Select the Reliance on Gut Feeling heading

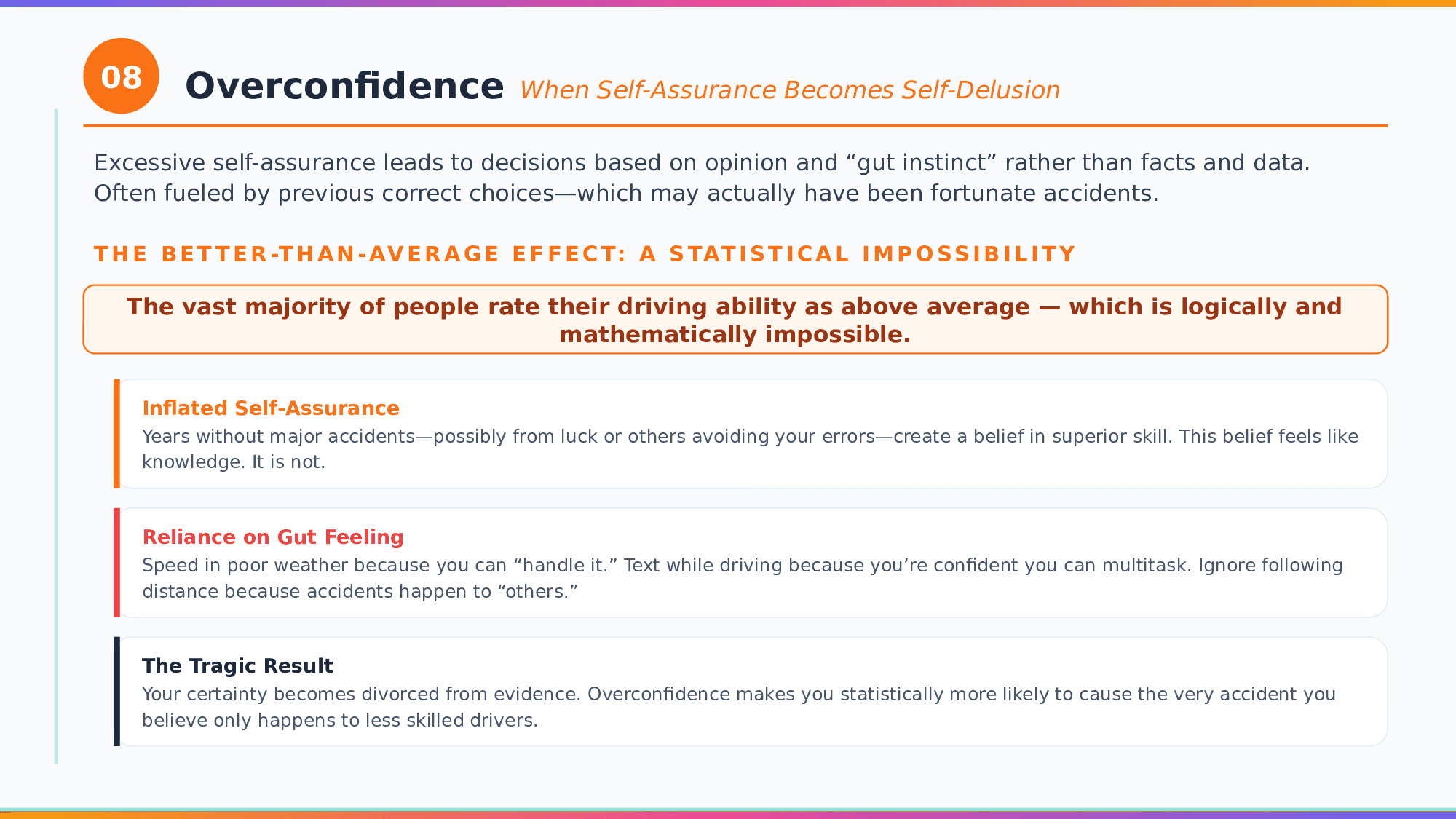273,537
